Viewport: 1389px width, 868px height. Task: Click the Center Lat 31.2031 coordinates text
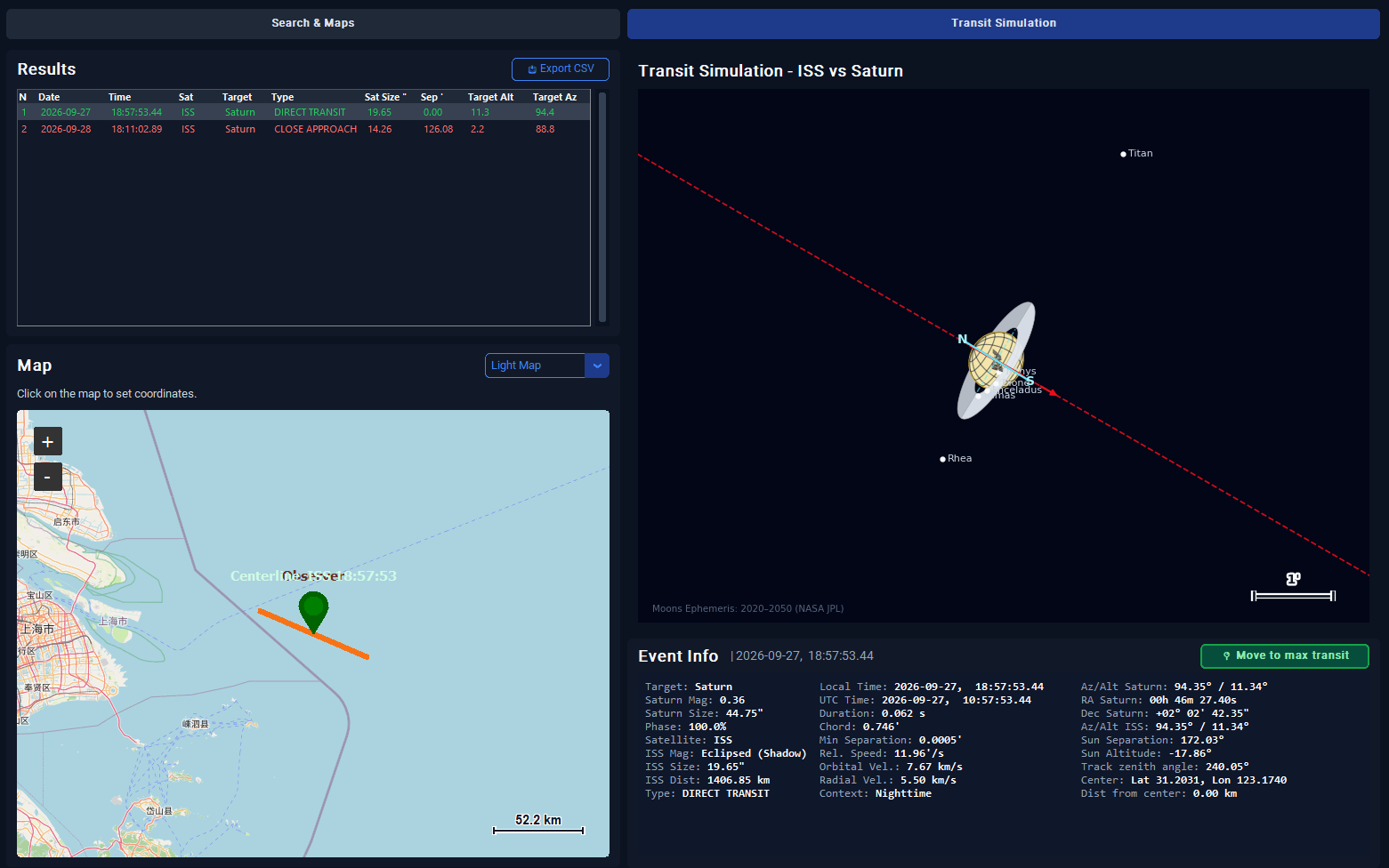[x=1183, y=780]
